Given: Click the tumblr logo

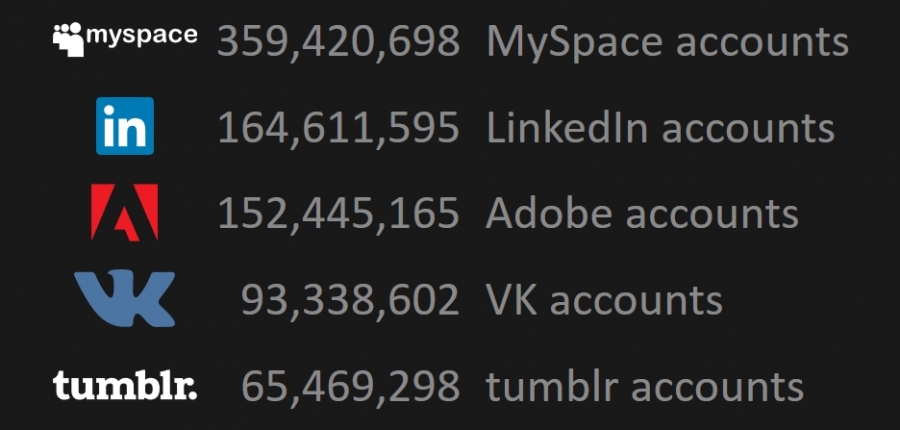Looking at the screenshot, I should (125, 385).
